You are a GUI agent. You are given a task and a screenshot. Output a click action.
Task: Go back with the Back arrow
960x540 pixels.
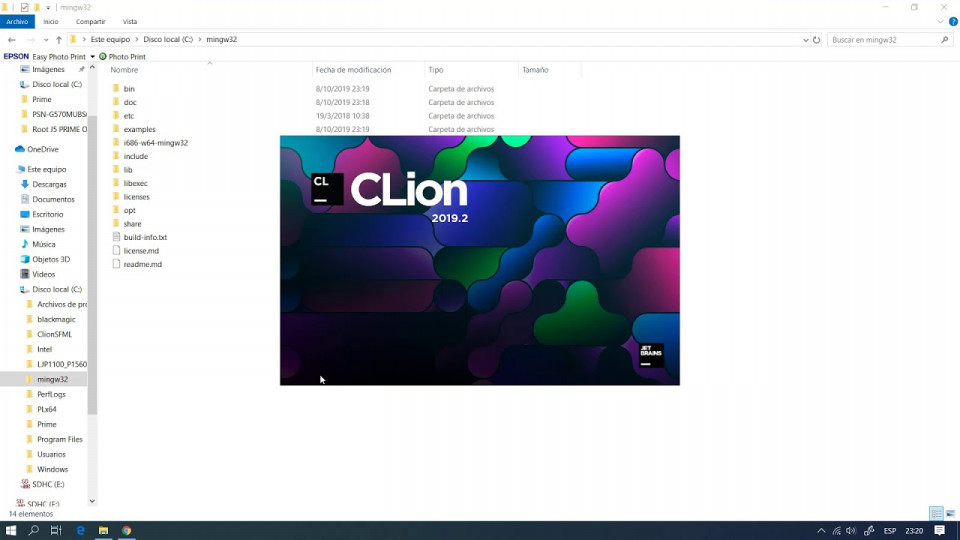[x=12, y=40]
